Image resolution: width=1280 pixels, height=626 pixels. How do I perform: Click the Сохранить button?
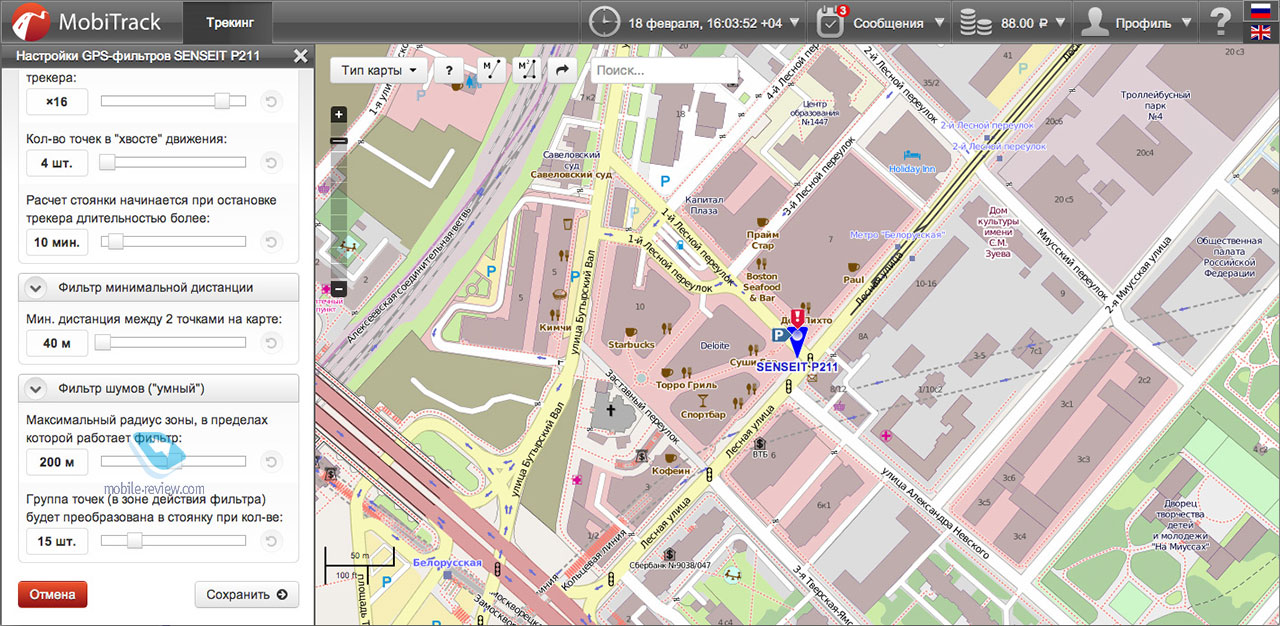(x=247, y=594)
